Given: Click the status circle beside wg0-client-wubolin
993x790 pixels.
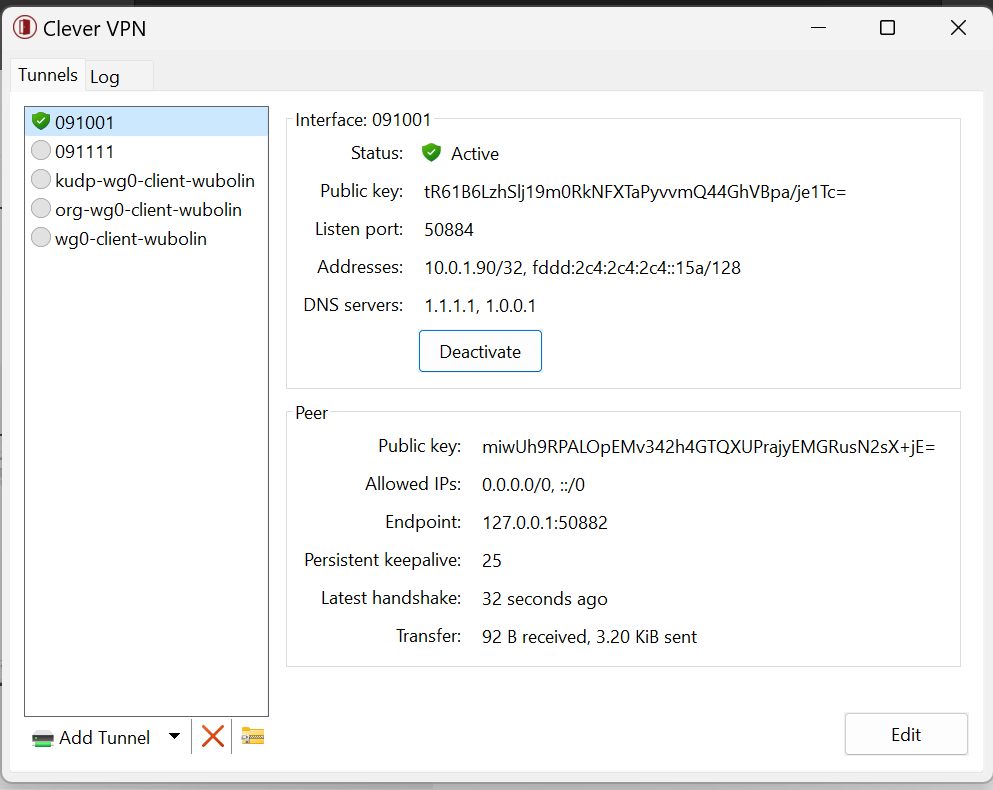Looking at the screenshot, I should point(41,238).
